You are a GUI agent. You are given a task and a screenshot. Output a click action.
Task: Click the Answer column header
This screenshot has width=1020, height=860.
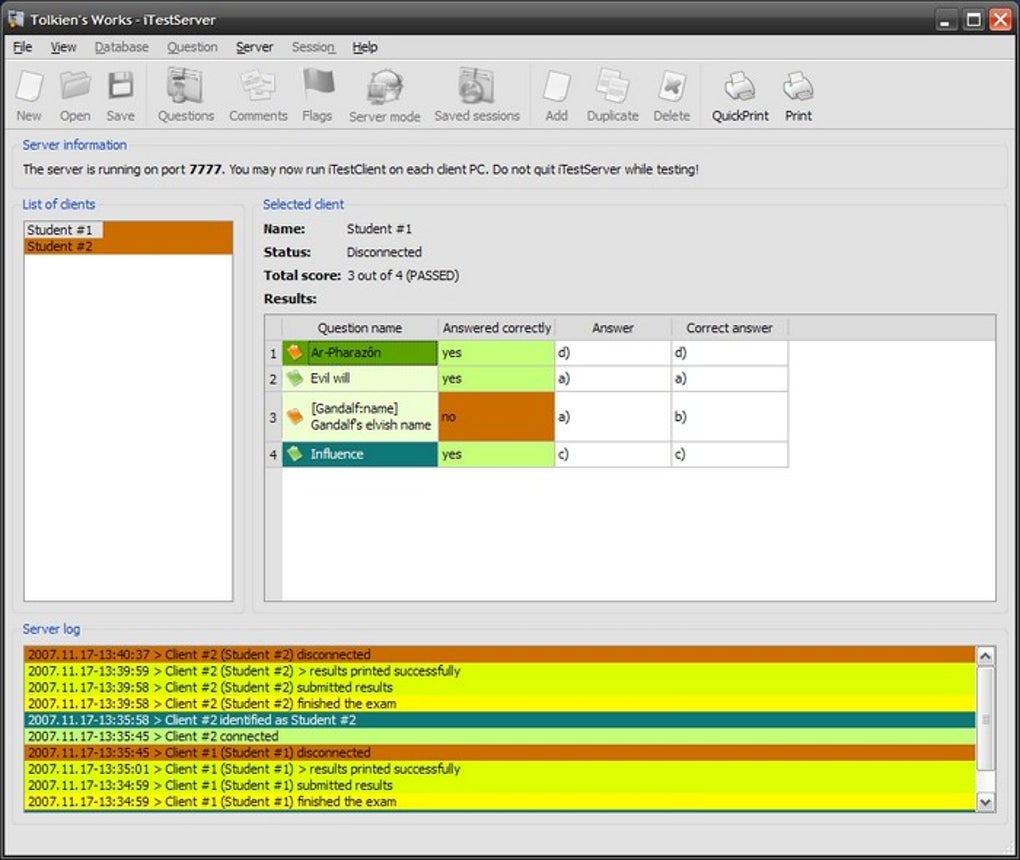point(613,328)
